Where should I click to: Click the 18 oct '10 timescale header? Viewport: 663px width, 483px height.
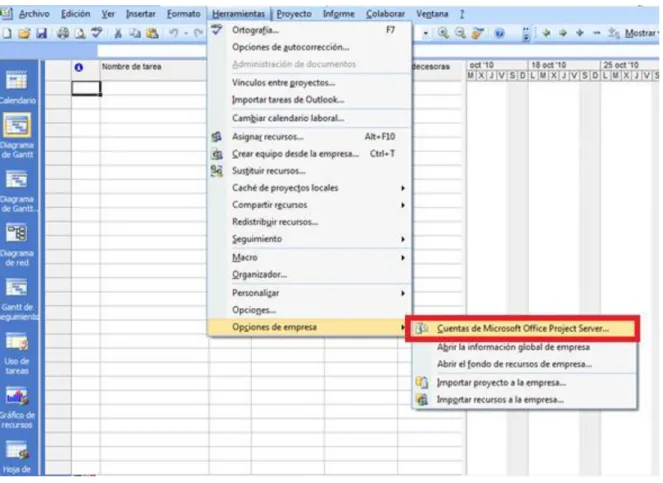[564, 65]
